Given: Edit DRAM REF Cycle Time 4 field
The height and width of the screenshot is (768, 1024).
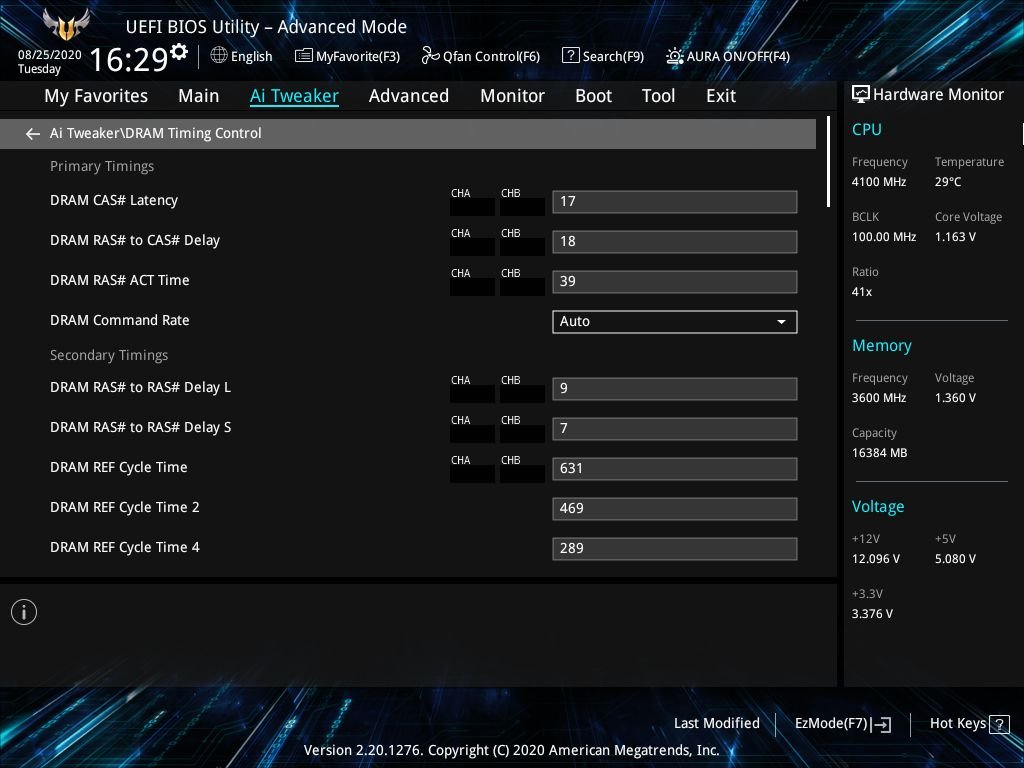Looking at the screenshot, I should pos(675,549).
